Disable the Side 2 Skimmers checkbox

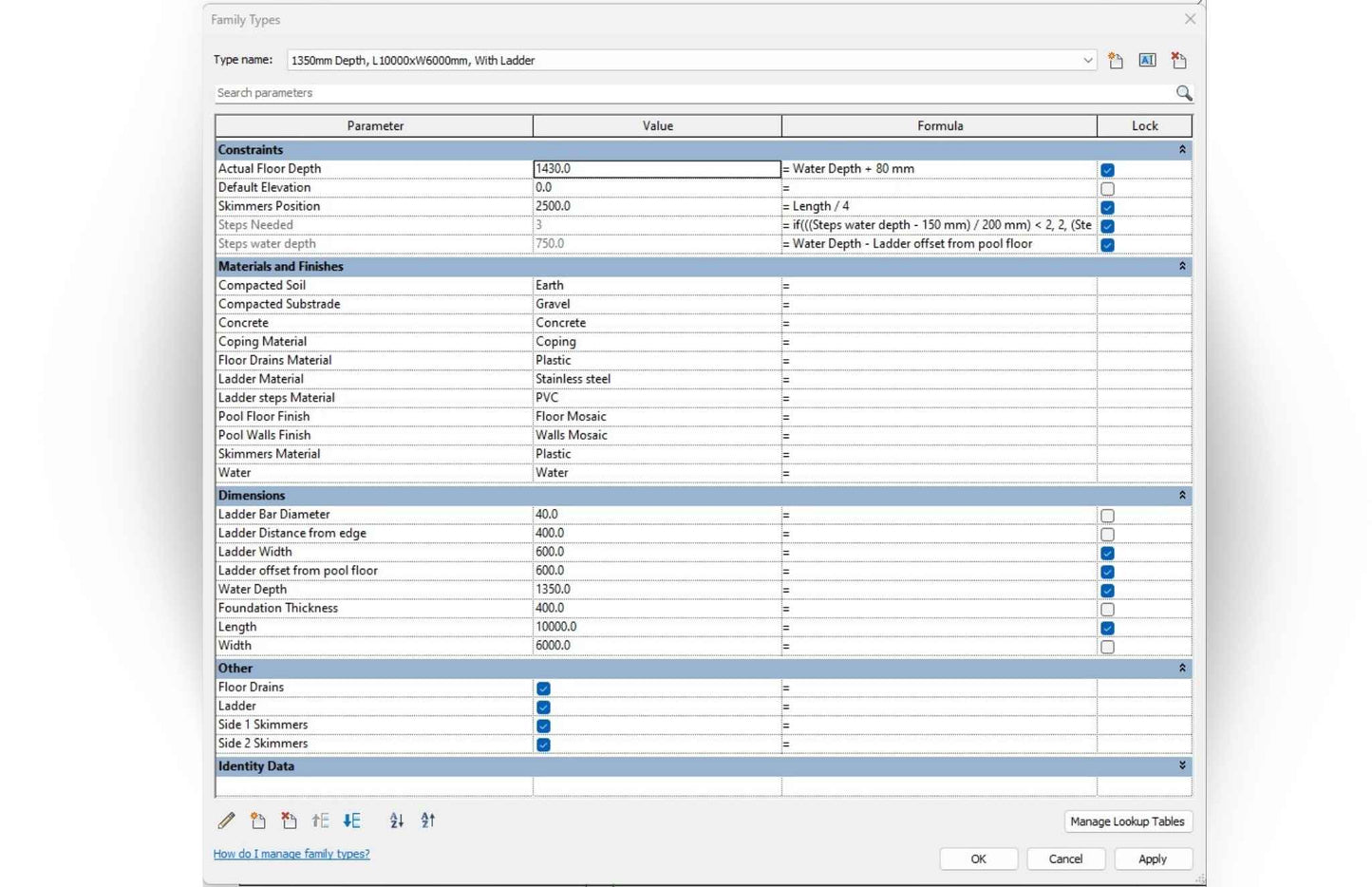[543, 745]
